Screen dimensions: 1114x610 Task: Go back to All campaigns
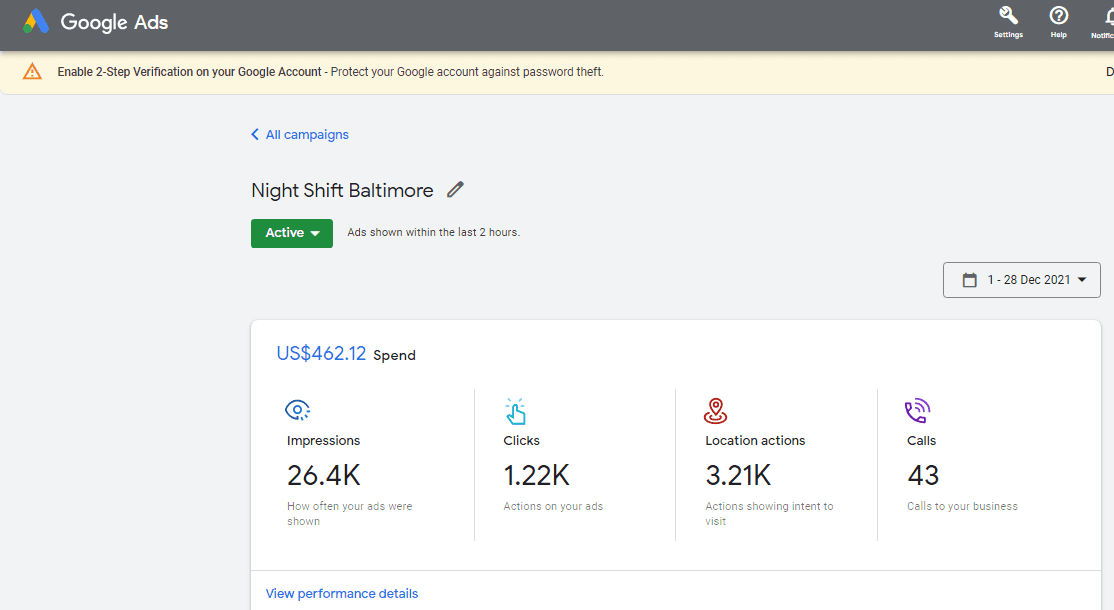300,134
